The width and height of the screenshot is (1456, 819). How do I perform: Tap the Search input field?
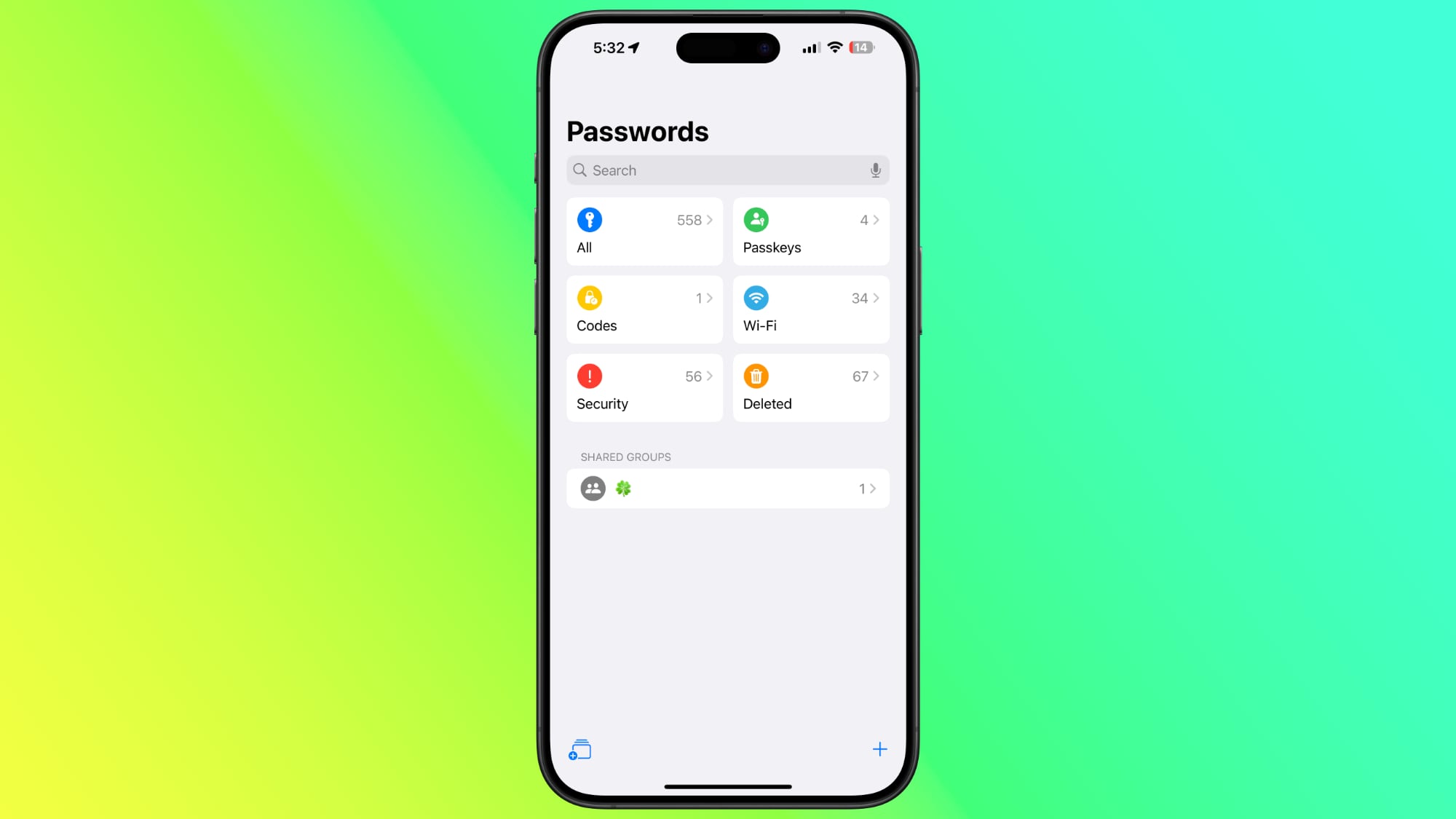coord(727,170)
